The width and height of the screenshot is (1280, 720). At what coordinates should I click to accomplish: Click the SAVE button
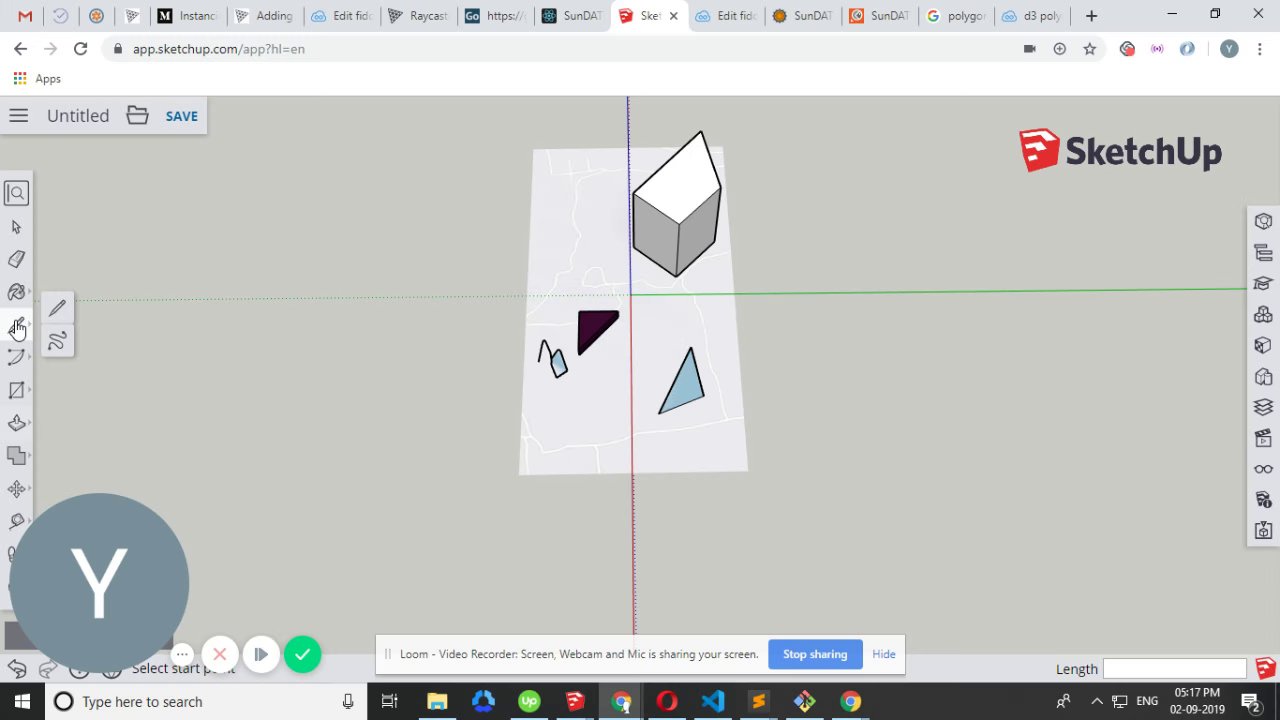[x=182, y=116]
